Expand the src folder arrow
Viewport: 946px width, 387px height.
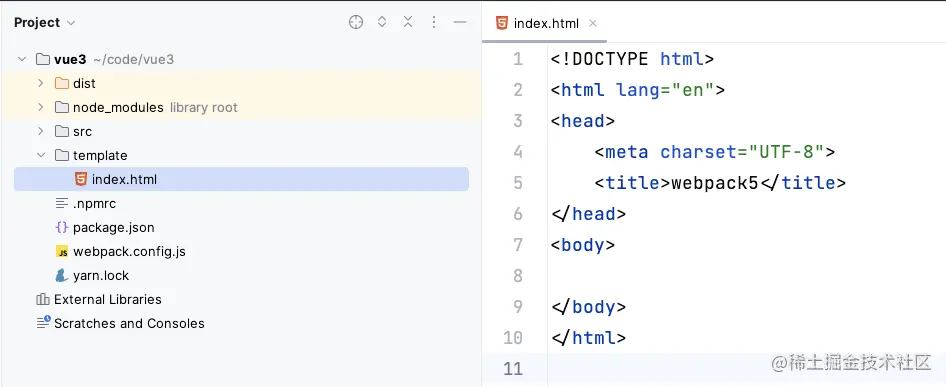(40, 131)
